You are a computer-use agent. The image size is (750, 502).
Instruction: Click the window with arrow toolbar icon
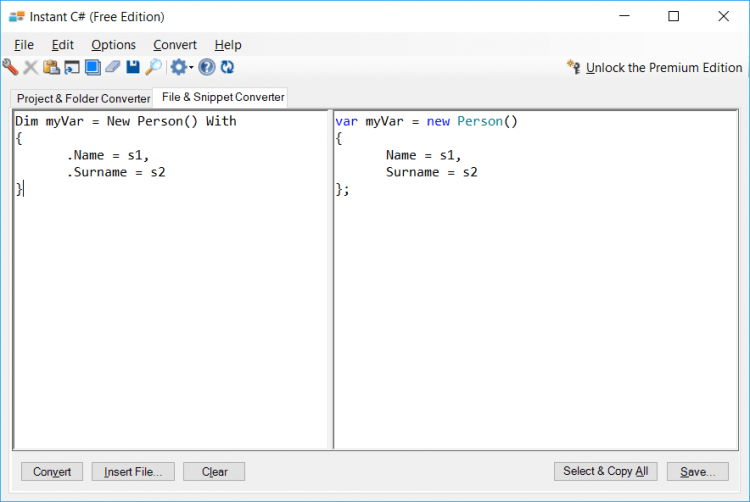pyautogui.click(x=71, y=67)
